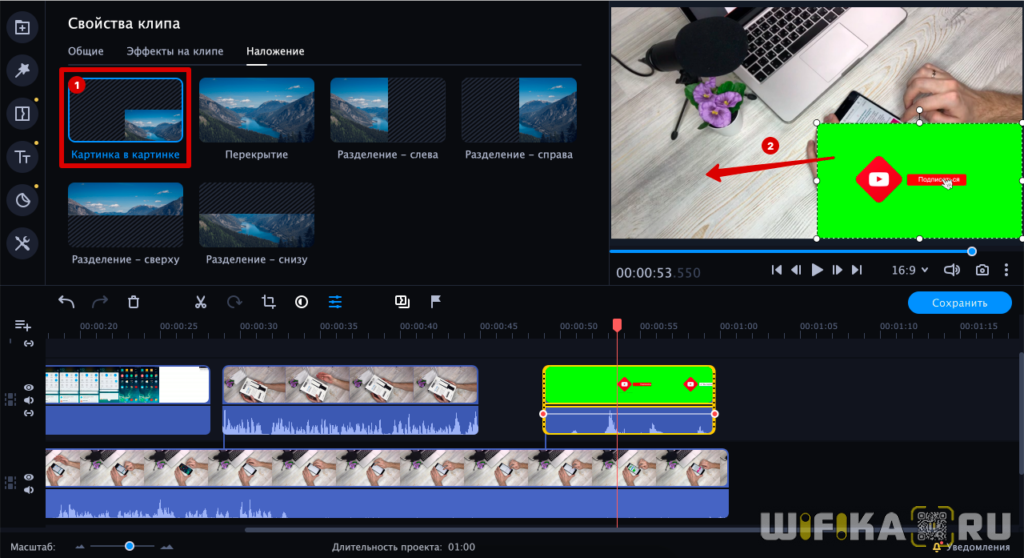Viewport: 1024px width, 558px height.
Task: Open the Эффекты на клипе tab
Action: coord(175,51)
